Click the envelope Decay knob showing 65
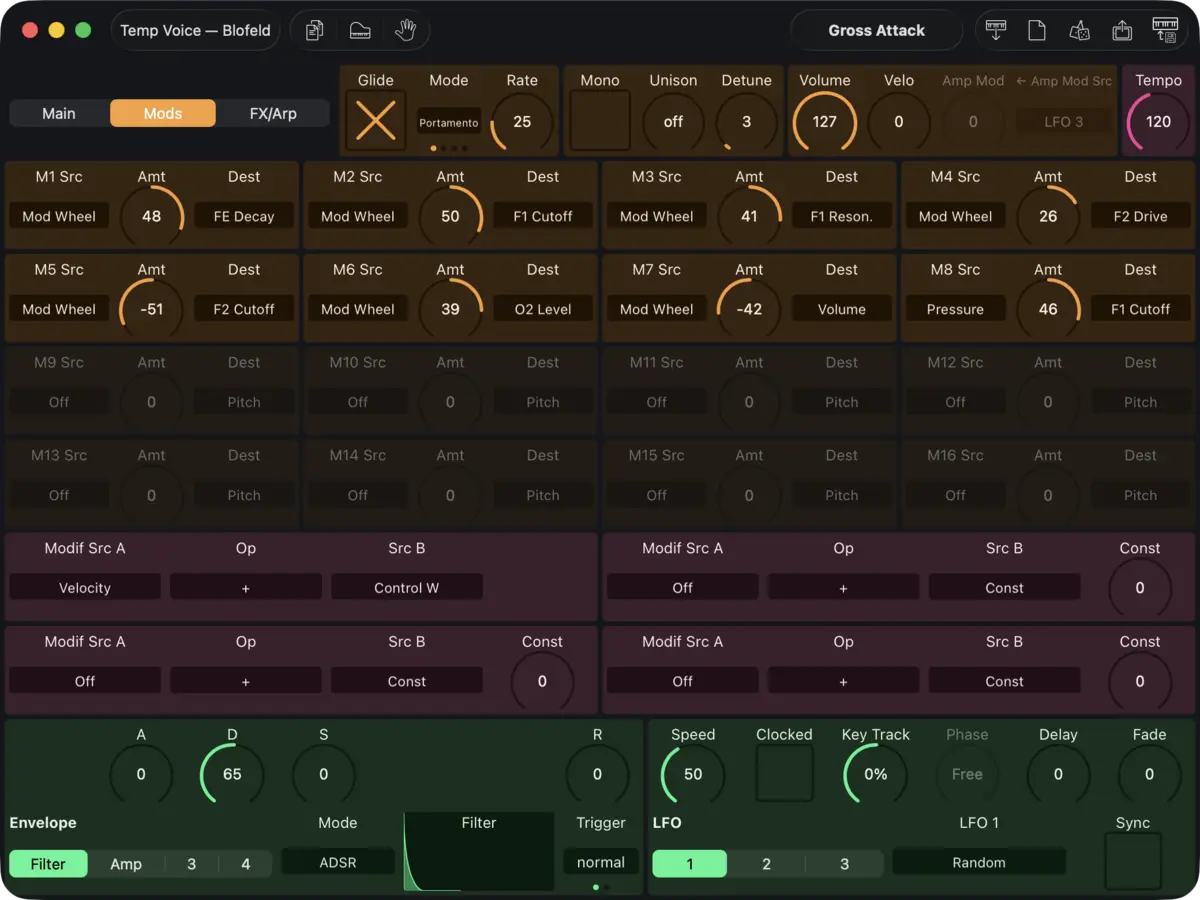 pyautogui.click(x=232, y=774)
